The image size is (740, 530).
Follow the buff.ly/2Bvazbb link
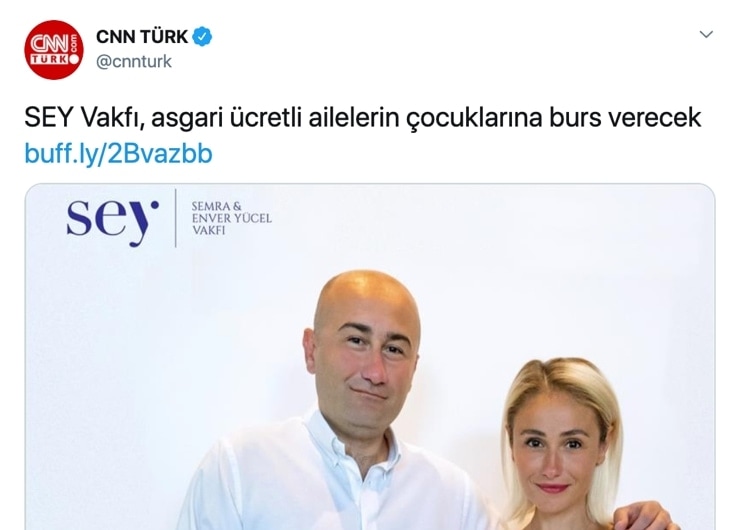(118, 154)
